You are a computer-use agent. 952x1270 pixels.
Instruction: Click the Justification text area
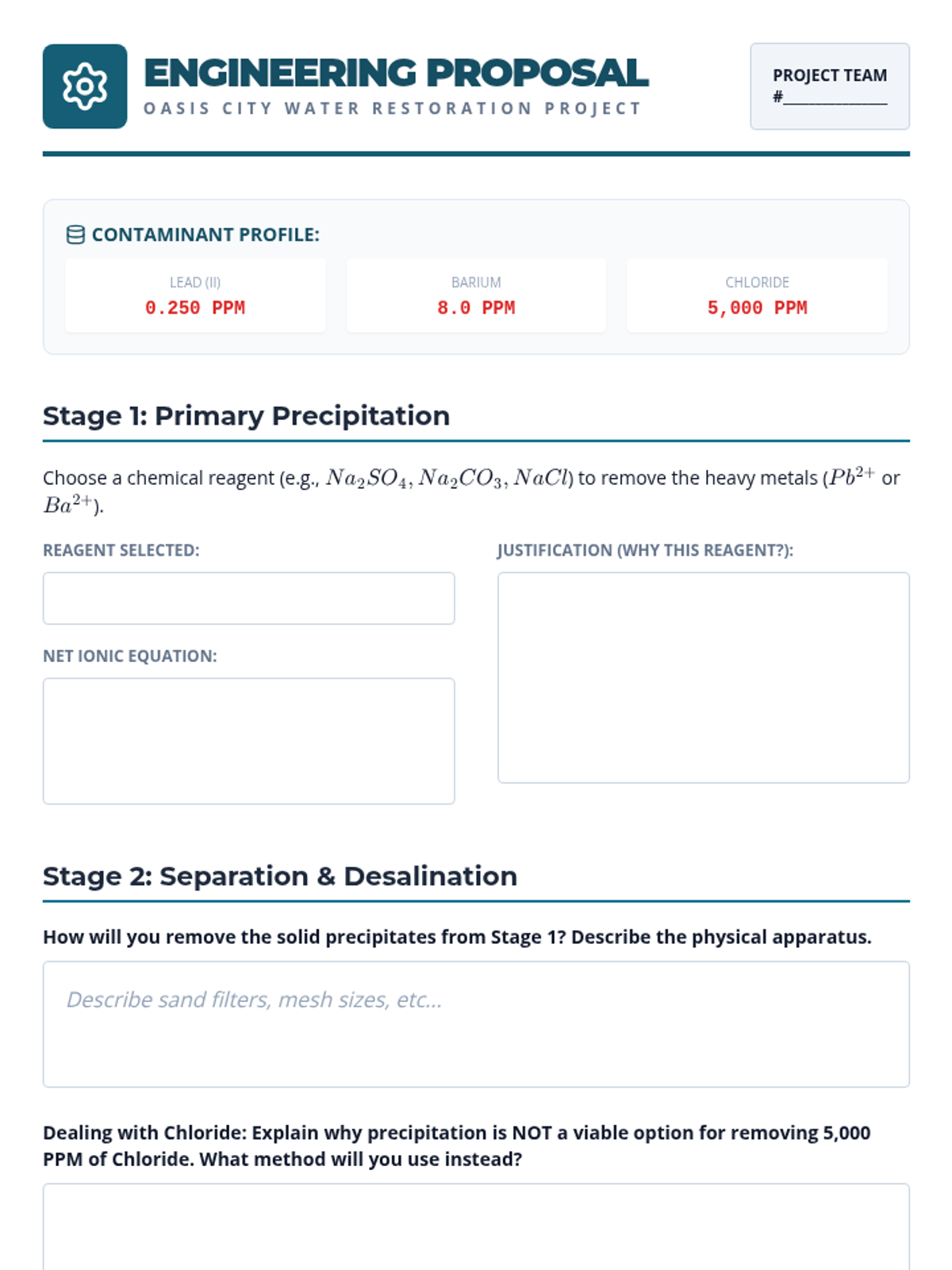pyautogui.click(x=703, y=677)
